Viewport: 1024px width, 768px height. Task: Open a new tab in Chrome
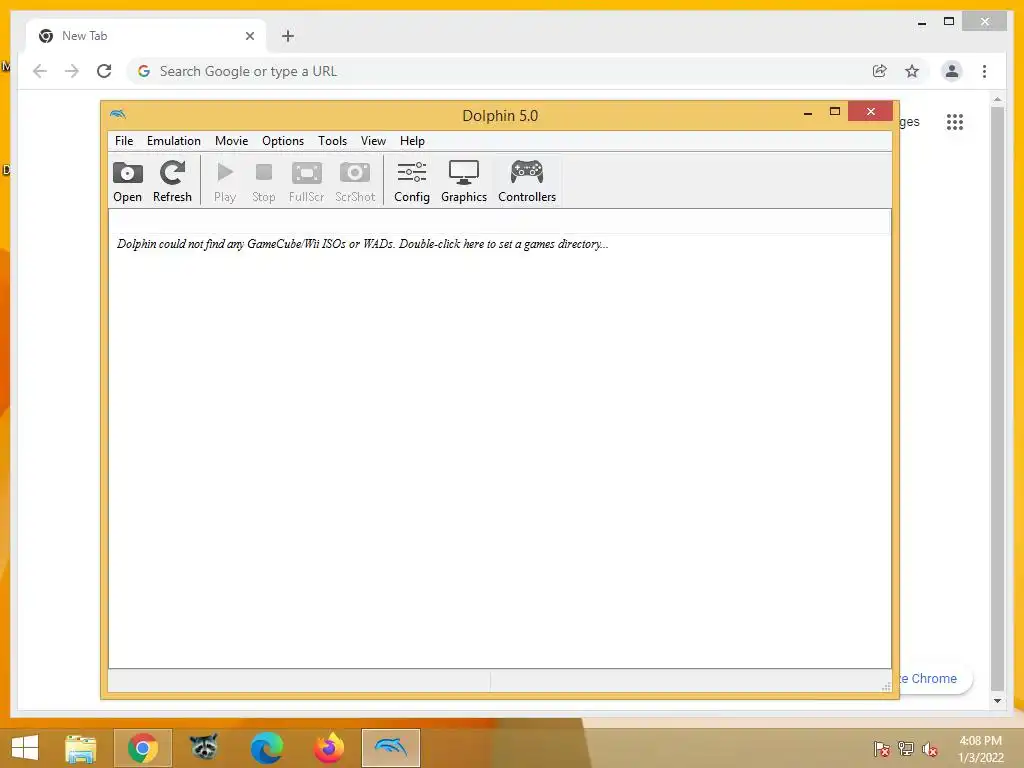click(288, 36)
